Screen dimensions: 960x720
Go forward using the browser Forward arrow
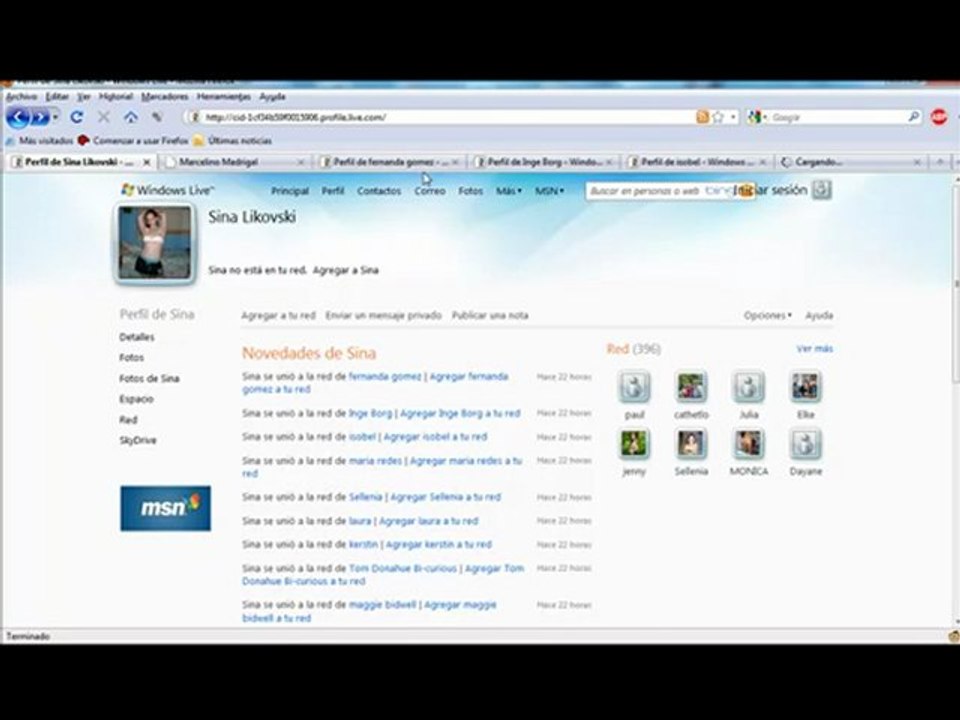pos(39,116)
